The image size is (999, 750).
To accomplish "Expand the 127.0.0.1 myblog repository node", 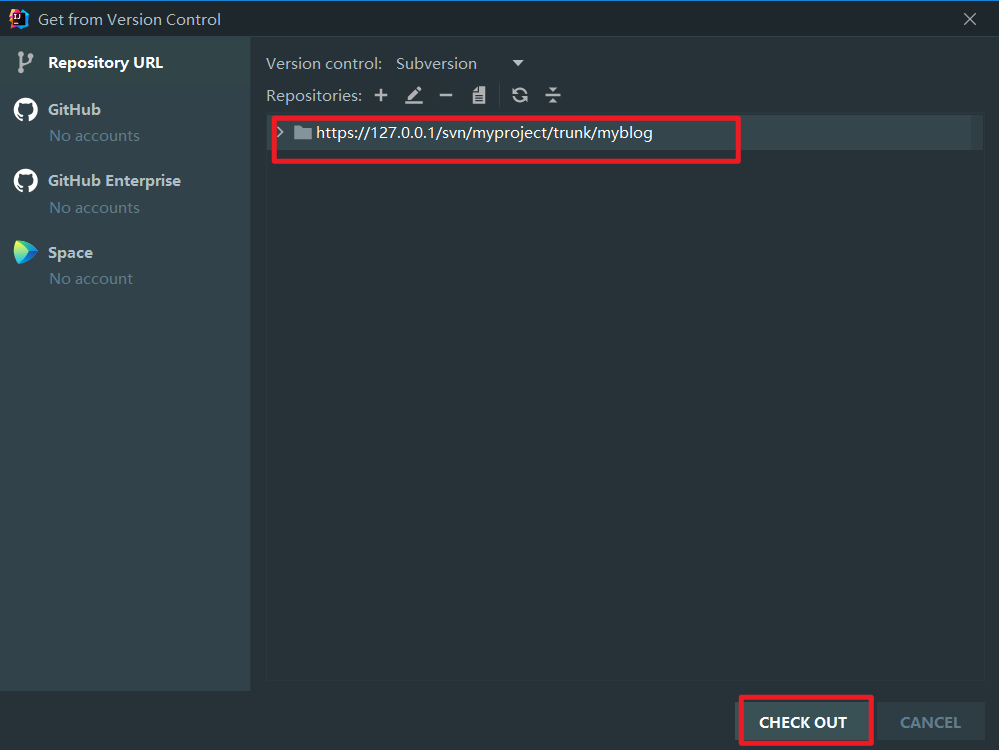I will coord(280,132).
